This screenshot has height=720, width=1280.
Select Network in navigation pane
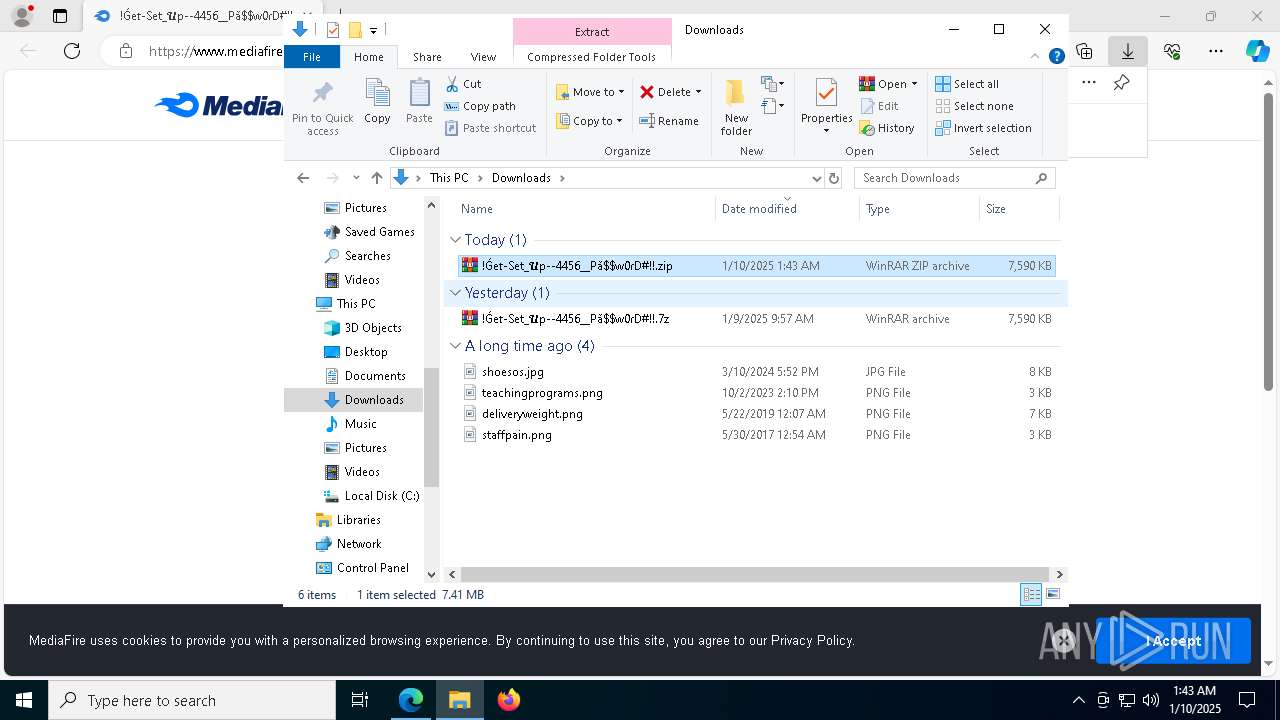pos(358,544)
